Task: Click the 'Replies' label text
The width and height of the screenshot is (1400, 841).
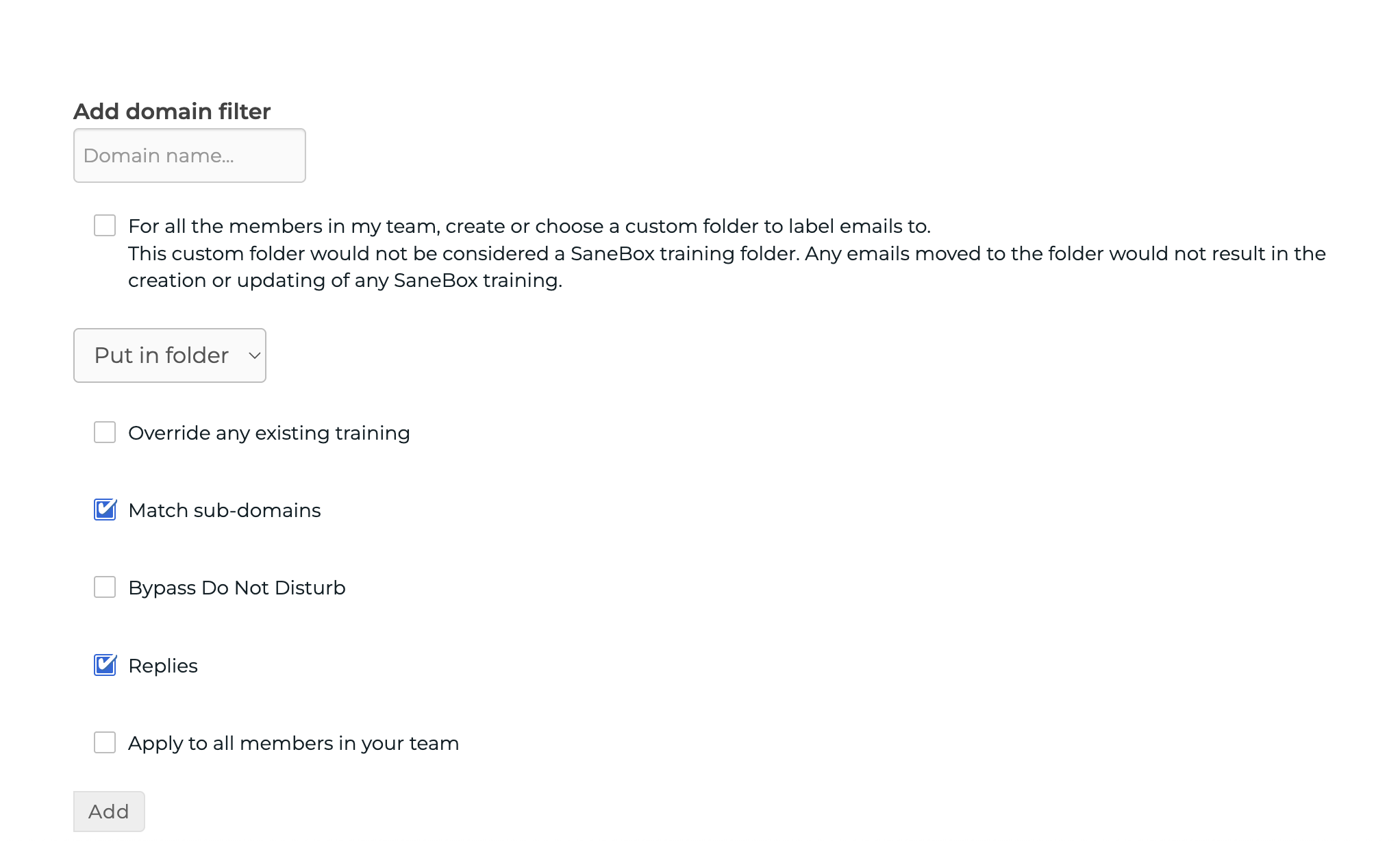Action: pos(163,666)
